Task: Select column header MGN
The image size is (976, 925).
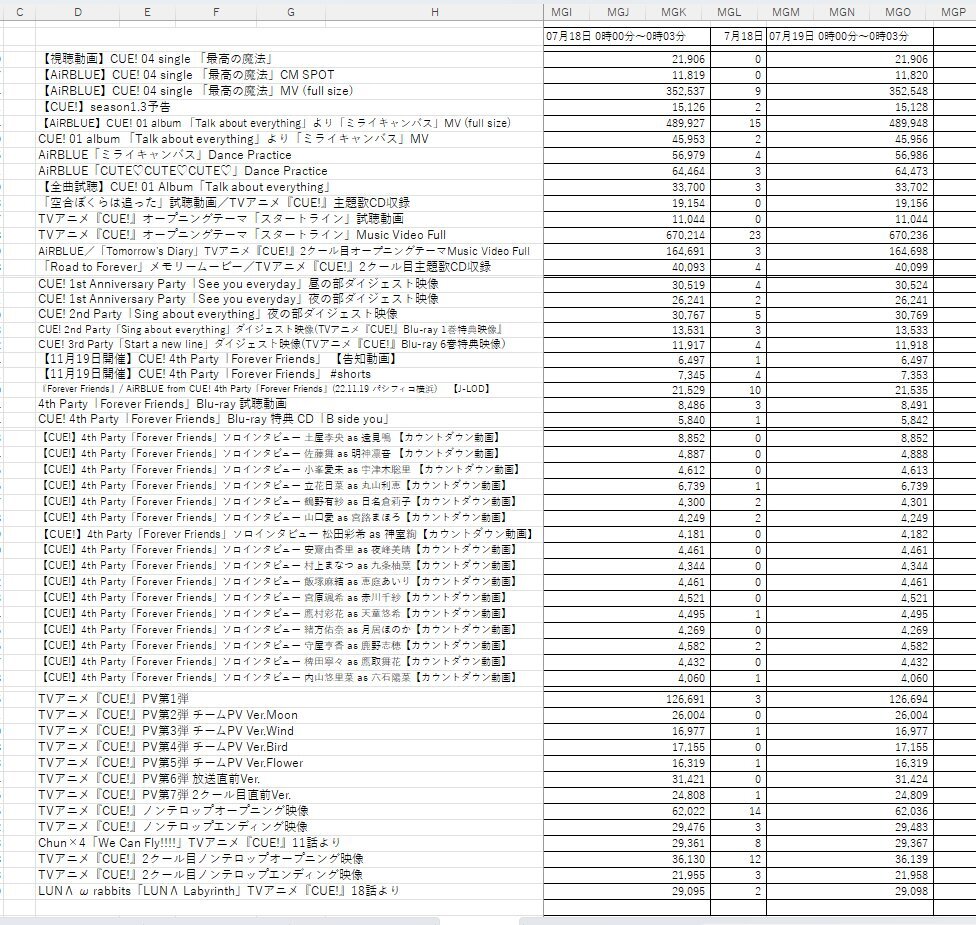Action: 842,12
